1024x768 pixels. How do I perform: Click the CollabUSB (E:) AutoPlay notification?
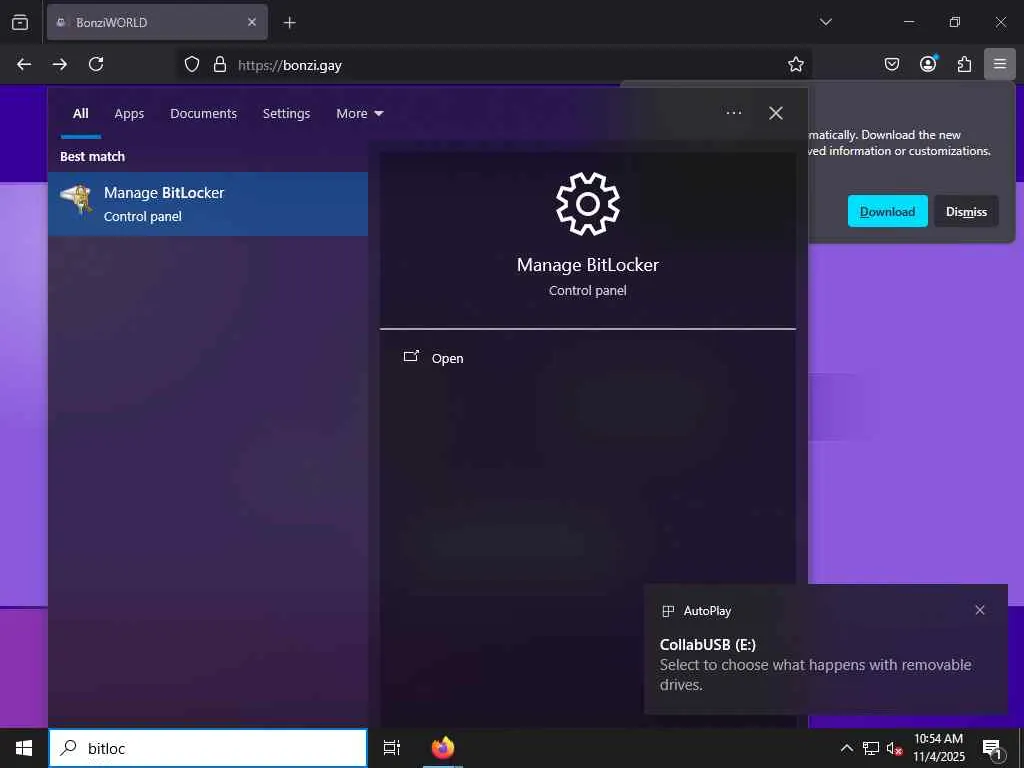tap(825, 649)
